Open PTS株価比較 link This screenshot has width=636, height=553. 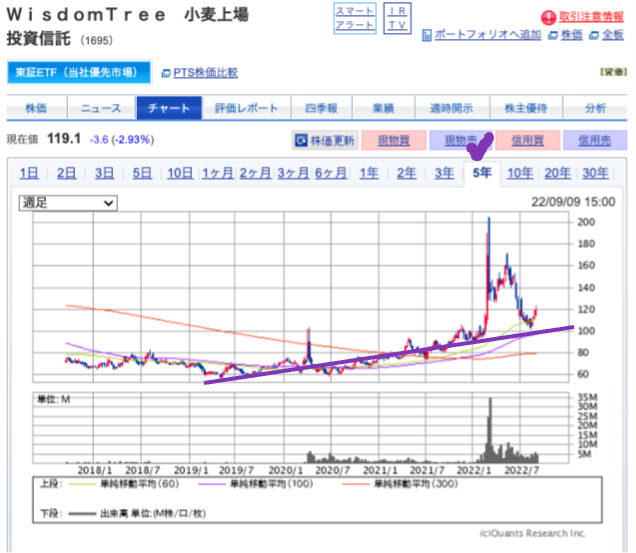(206, 73)
